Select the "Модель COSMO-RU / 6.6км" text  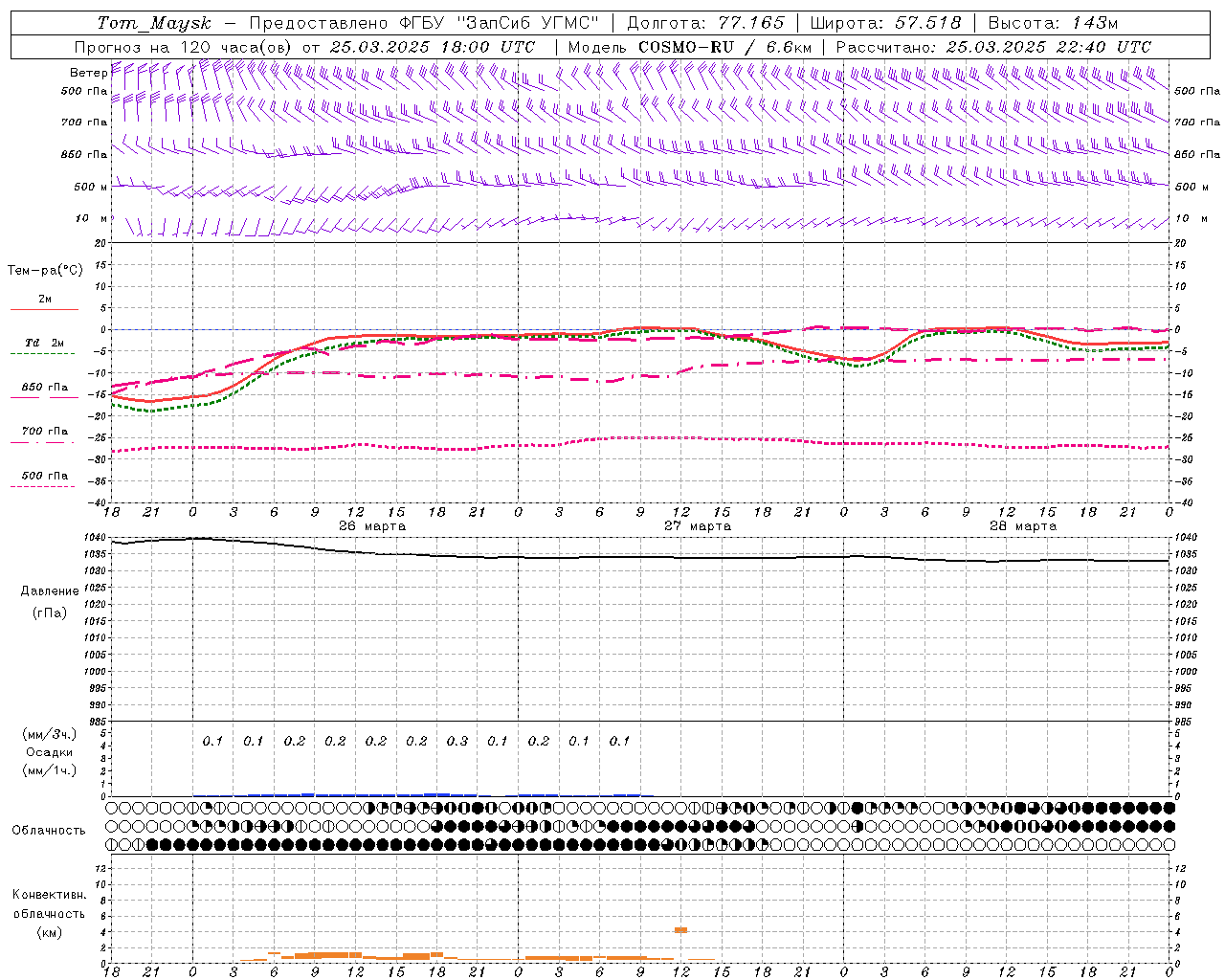pos(690,47)
